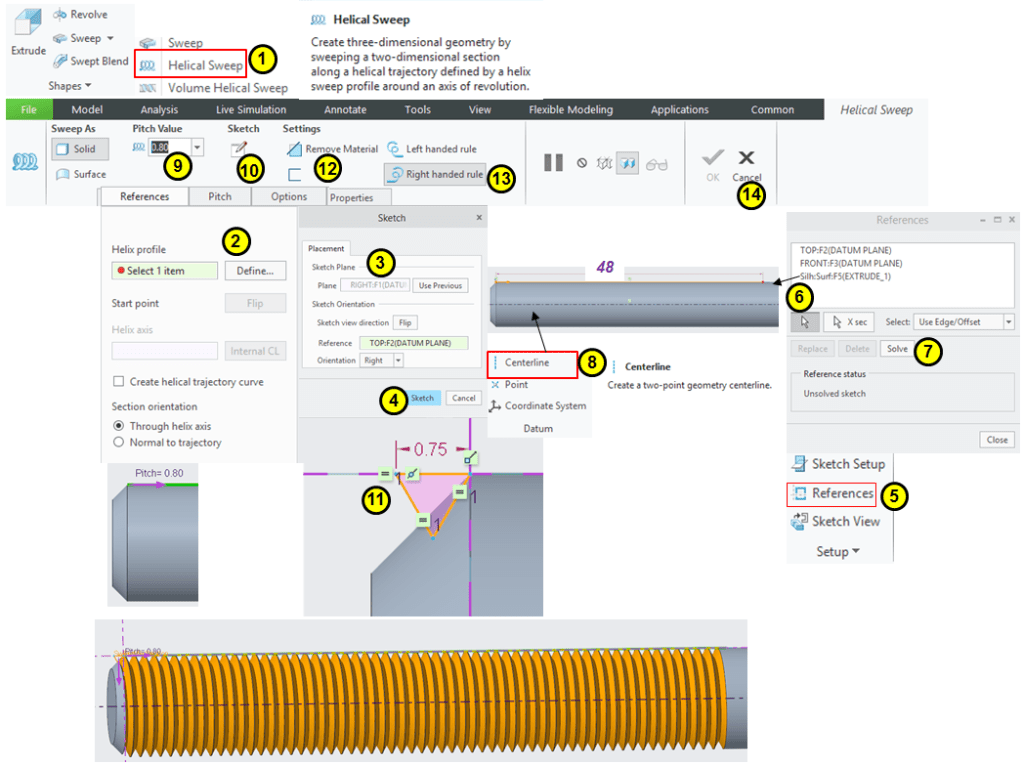
Task: Switch to the Flexible Modeling tab
Action: click(574, 110)
